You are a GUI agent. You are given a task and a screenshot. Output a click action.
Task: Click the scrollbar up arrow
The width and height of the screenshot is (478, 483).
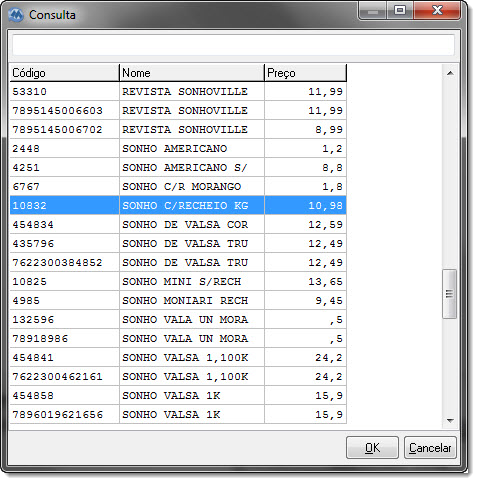pos(450,73)
